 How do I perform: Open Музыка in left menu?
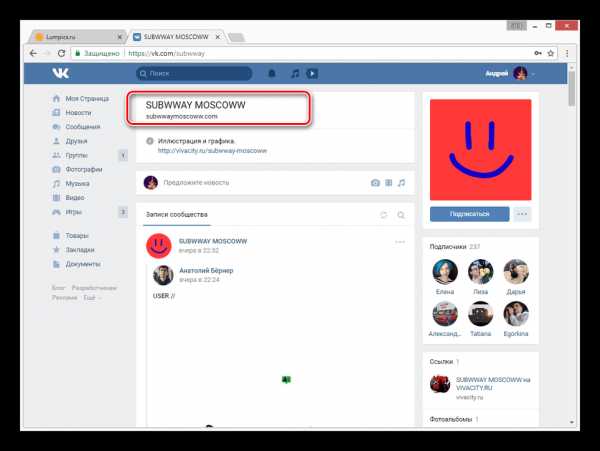pos(77,183)
